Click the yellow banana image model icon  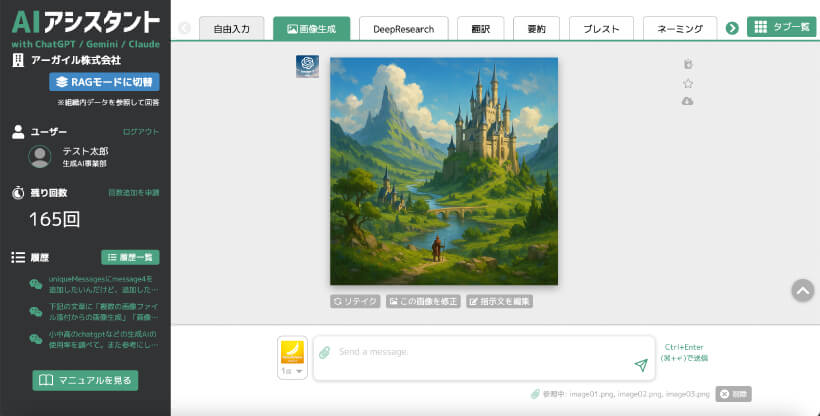(292, 351)
